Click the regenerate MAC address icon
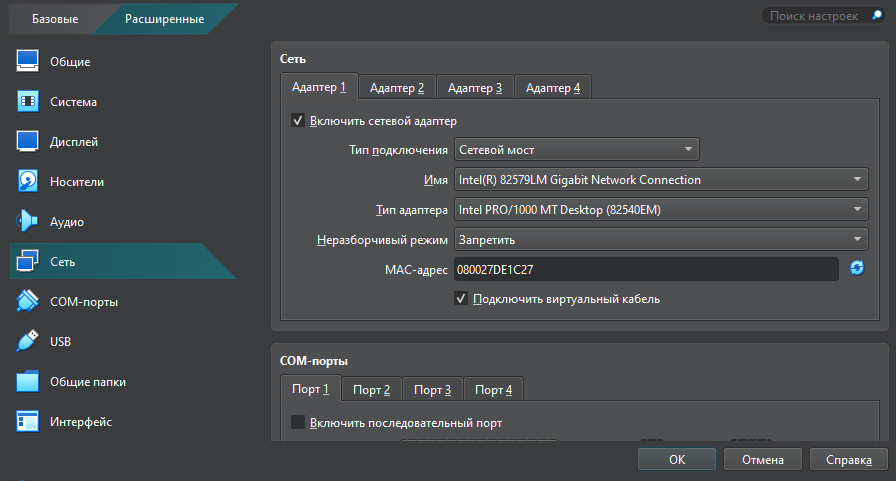 857,268
